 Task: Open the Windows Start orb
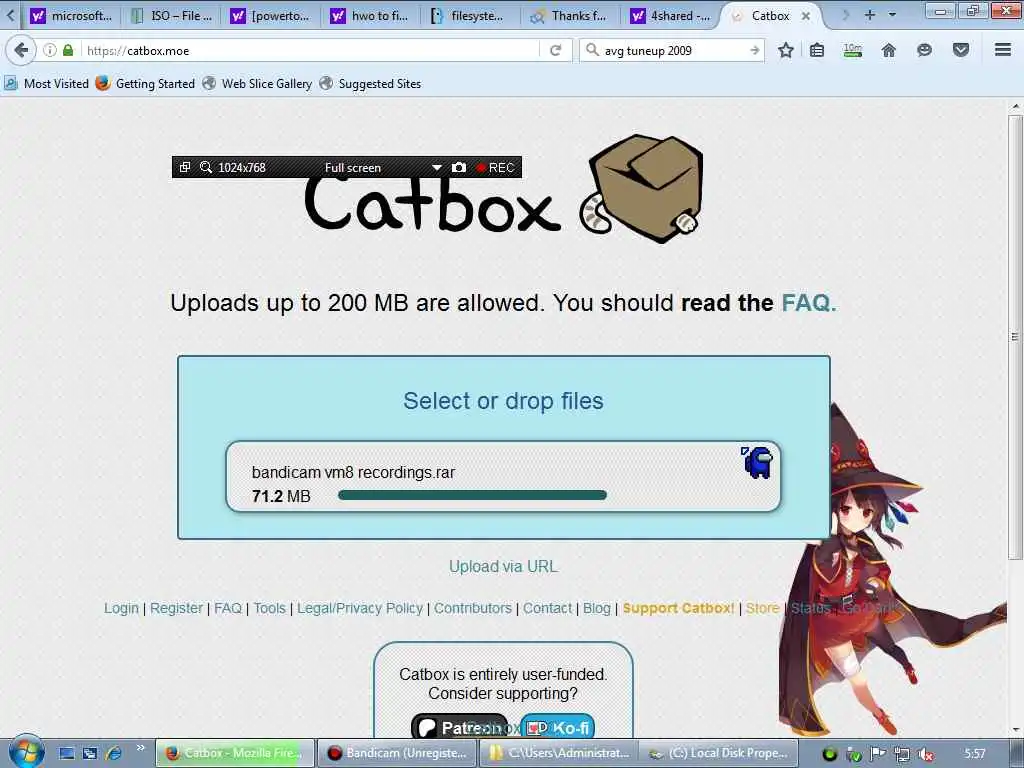(x=26, y=752)
